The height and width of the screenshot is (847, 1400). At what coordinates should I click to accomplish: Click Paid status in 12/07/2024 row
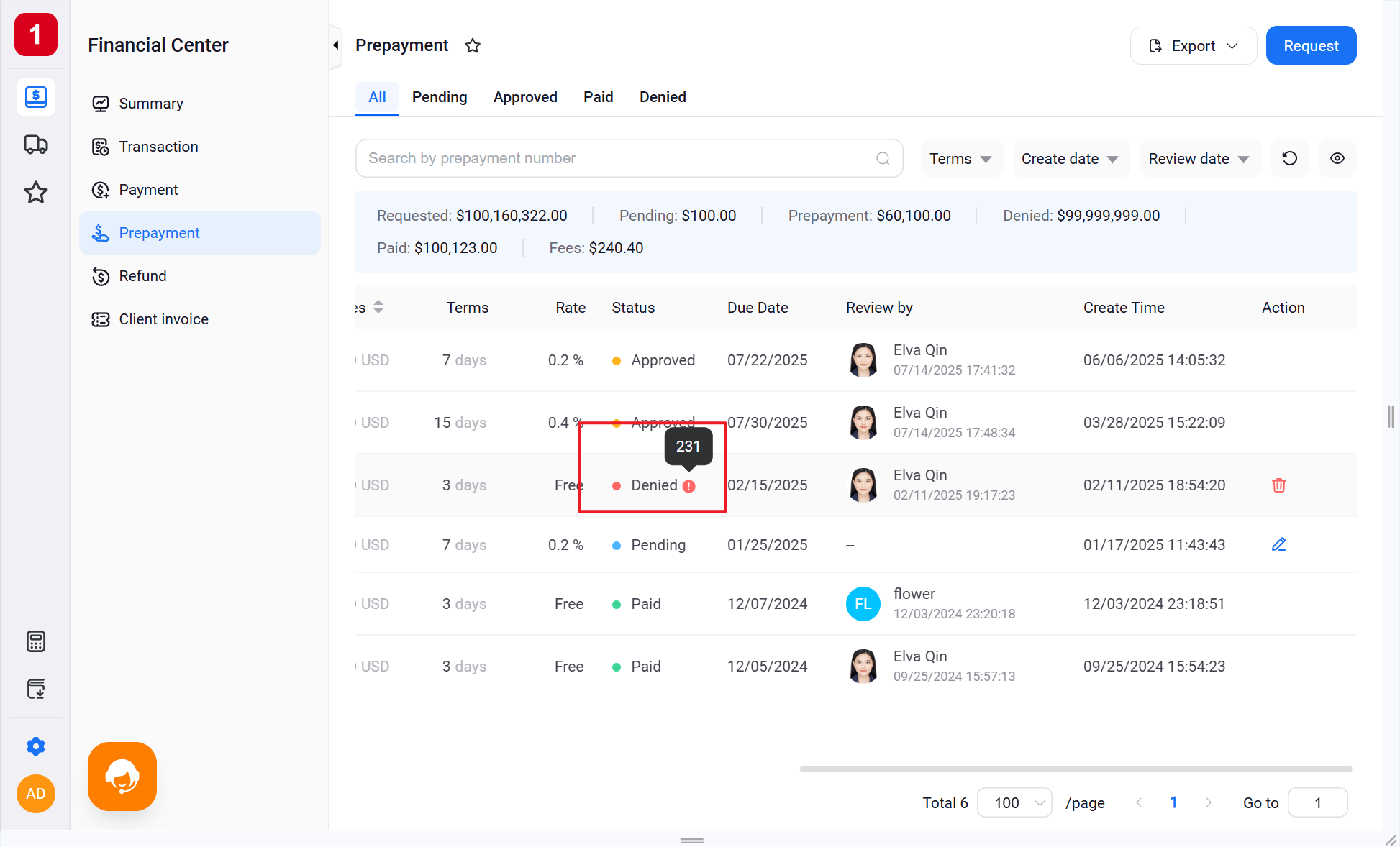637,604
